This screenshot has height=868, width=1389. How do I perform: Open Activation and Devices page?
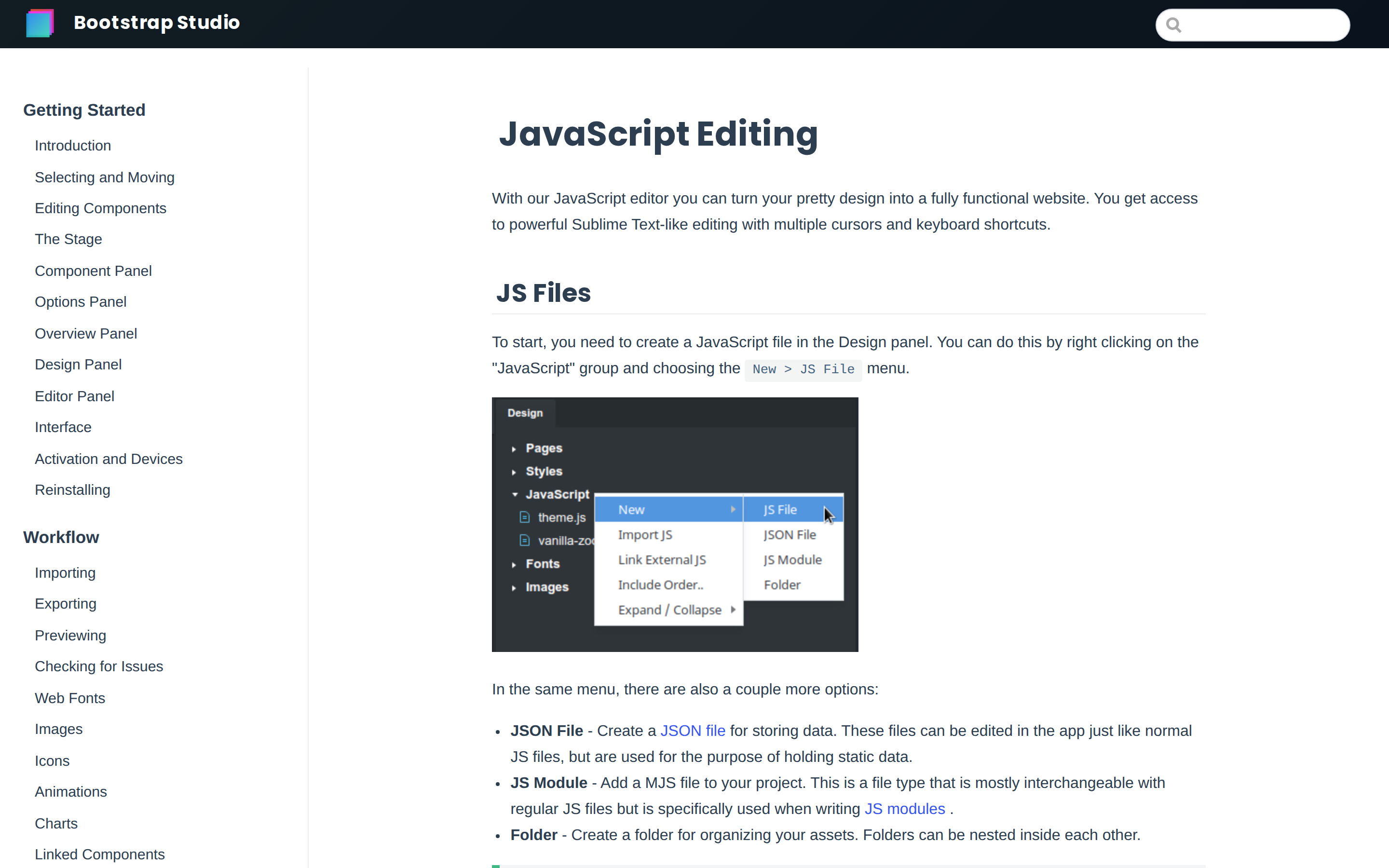(x=109, y=459)
